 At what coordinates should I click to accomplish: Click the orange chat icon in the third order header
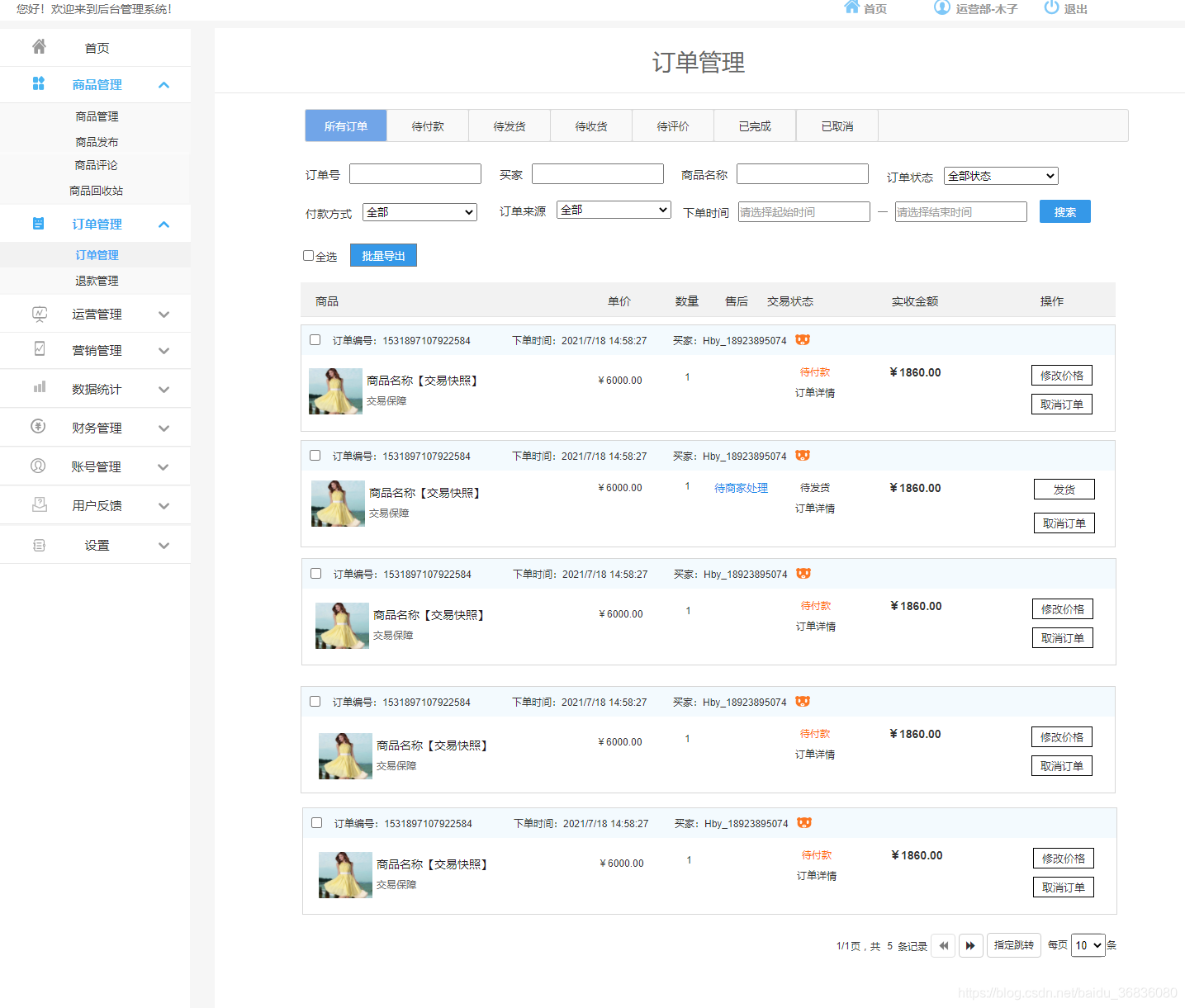click(x=803, y=573)
